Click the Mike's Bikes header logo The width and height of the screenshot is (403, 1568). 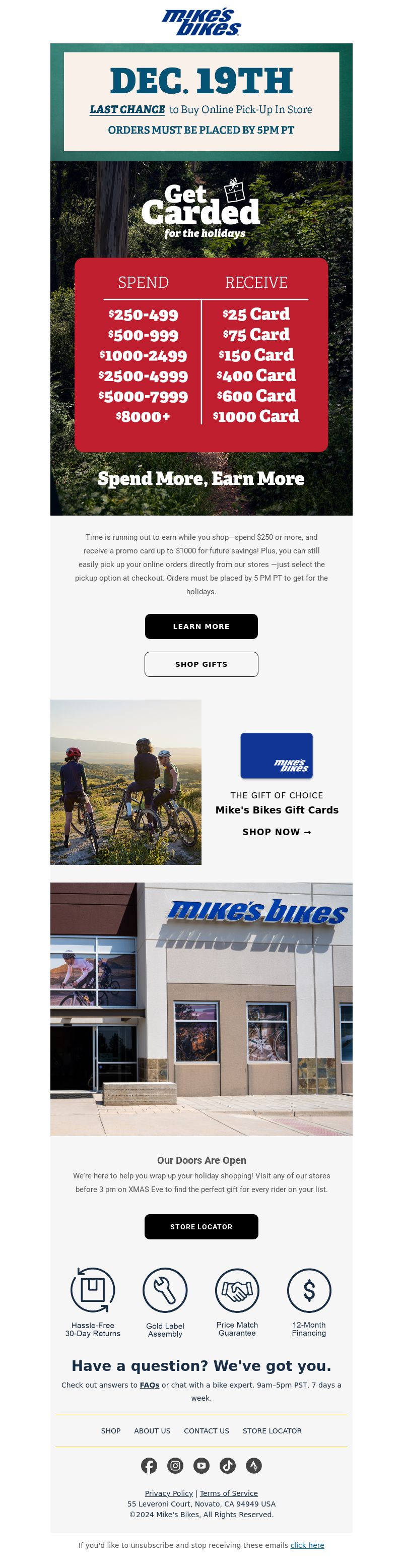(201, 23)
